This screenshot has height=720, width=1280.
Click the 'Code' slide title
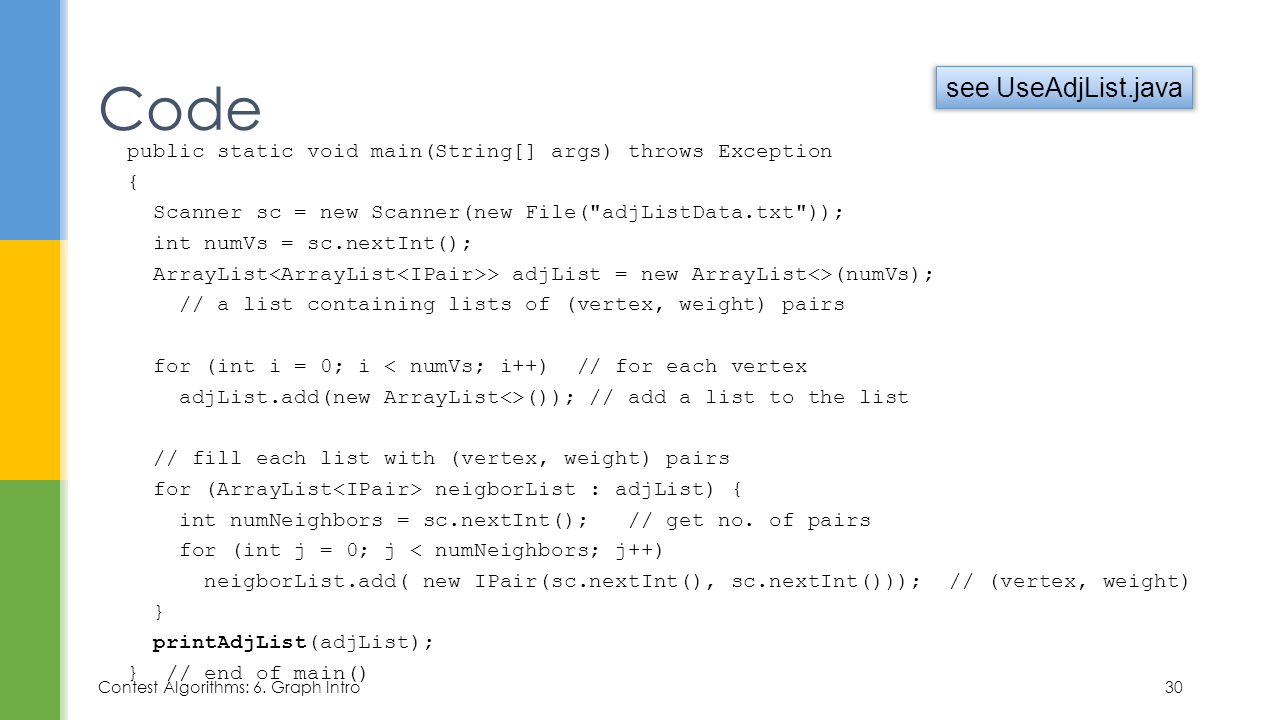click(180, 108)
